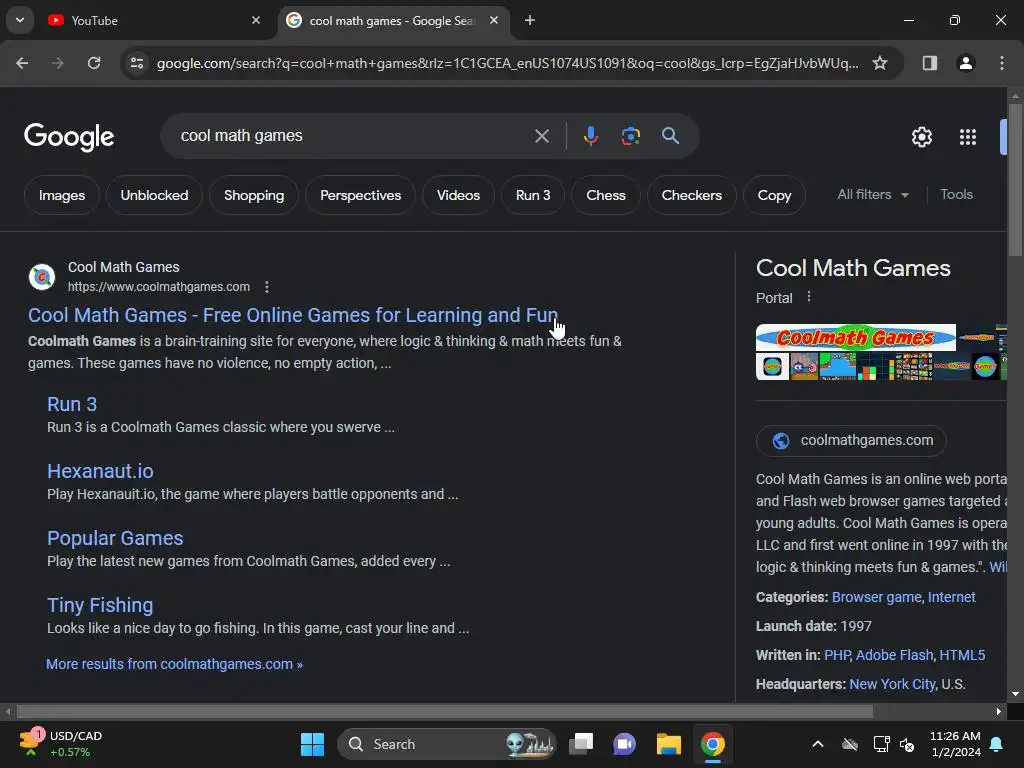Select the Chess filter chip
This screenshot has width=1024, height=768.
pyautogui.click(x=605, y=195)
